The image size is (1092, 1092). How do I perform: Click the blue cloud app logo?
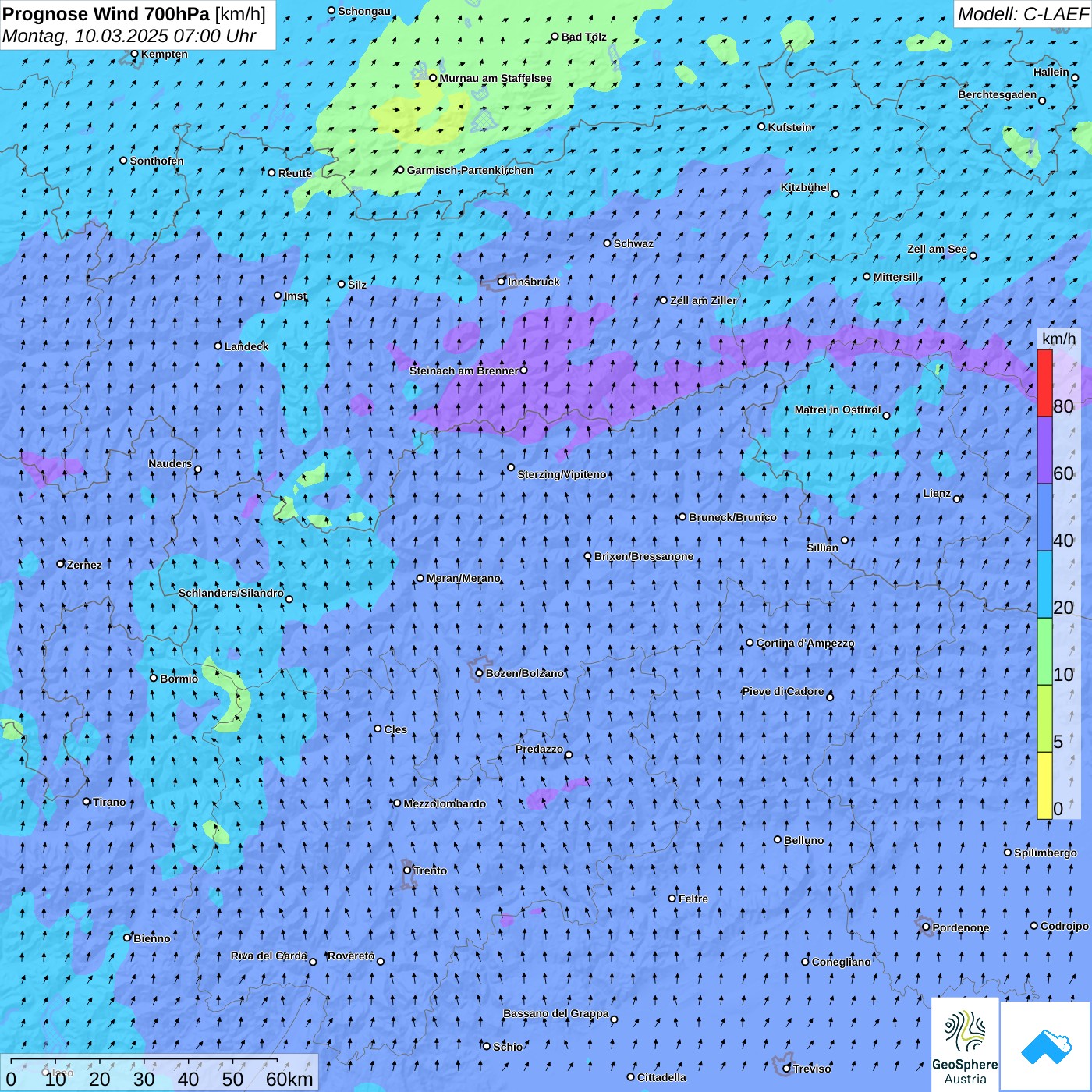point(1046,1046)
